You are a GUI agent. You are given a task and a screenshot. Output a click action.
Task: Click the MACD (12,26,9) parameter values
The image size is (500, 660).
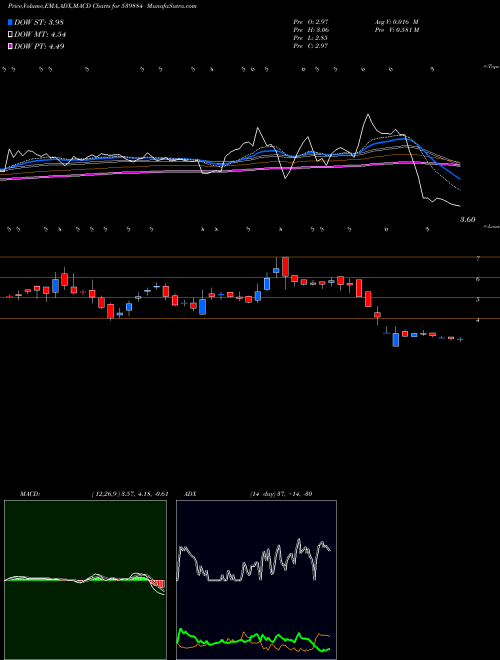tap(130, 494)
